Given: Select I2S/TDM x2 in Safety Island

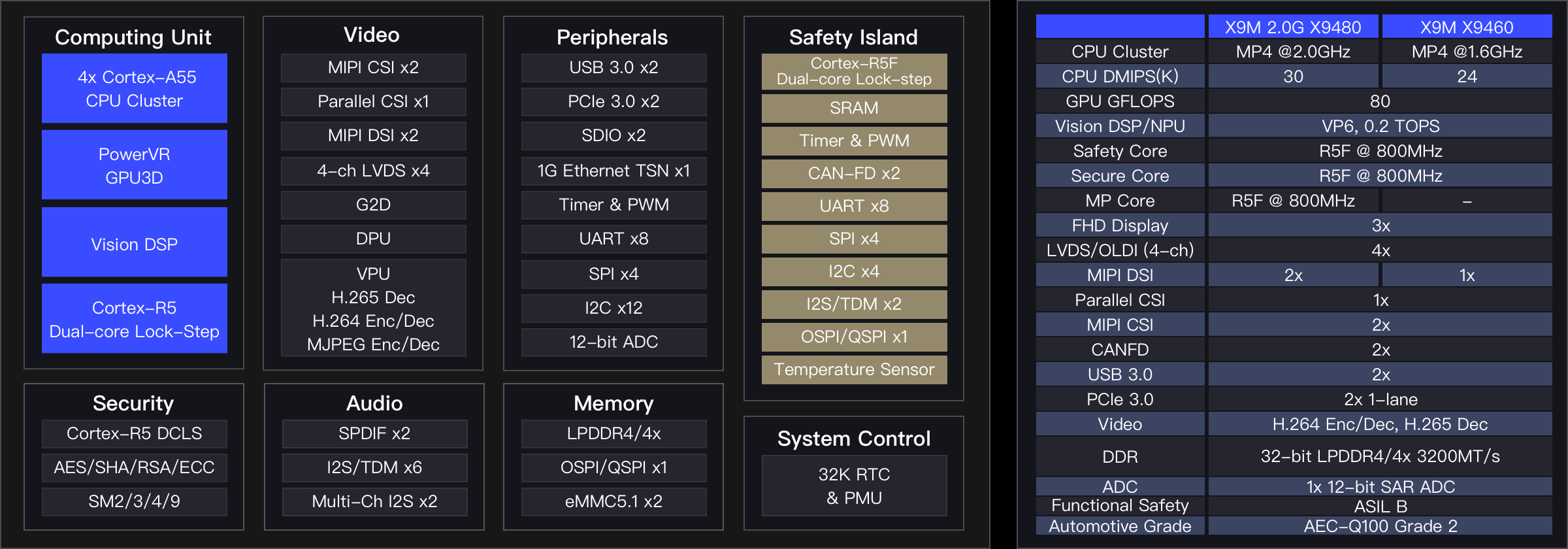Looking at the screenshot, I should coord(855,305).
